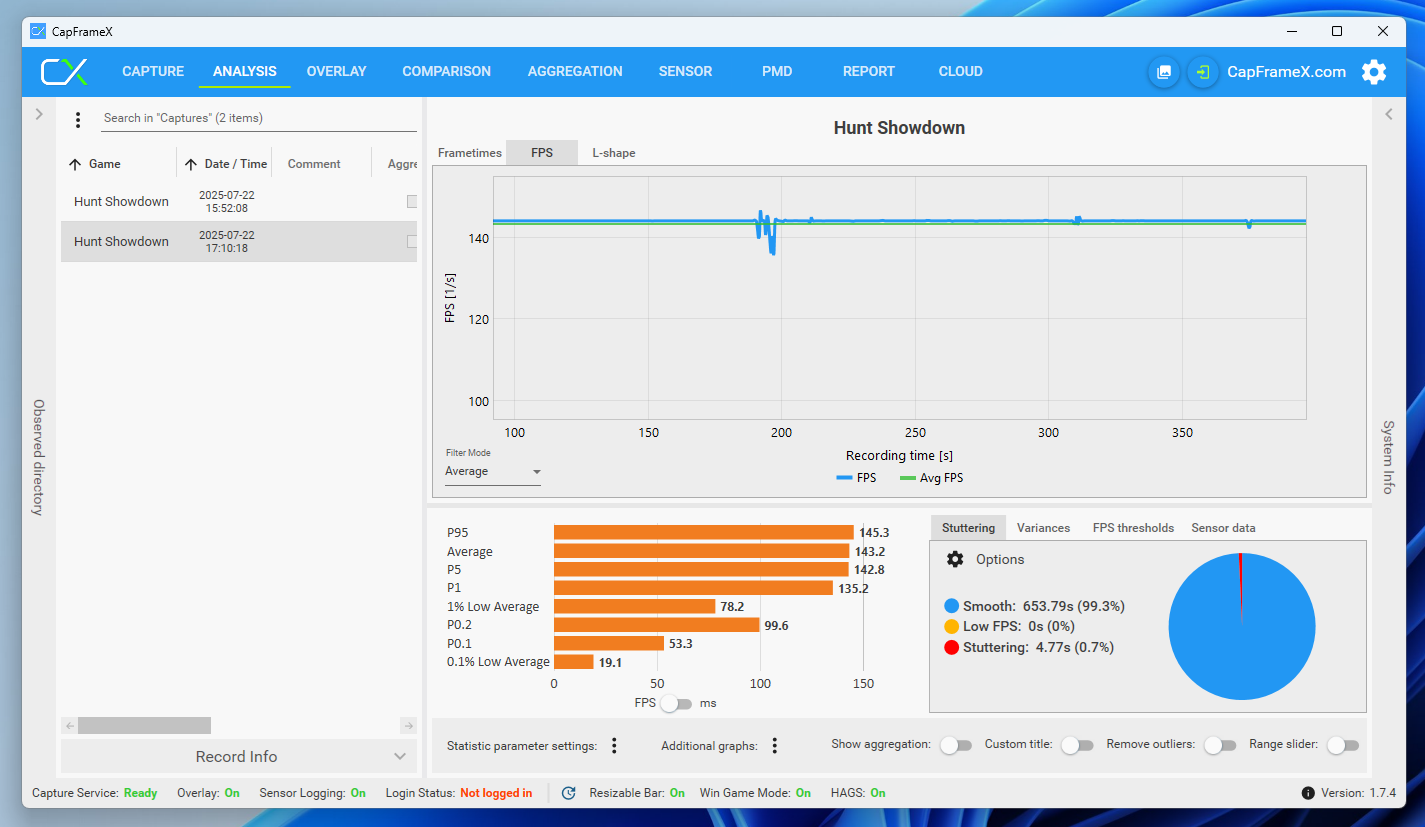Image resolution: width=1425 pixels, height=827 pixels.
Task: Expand the Record Info panel
Action: [239, 757]
